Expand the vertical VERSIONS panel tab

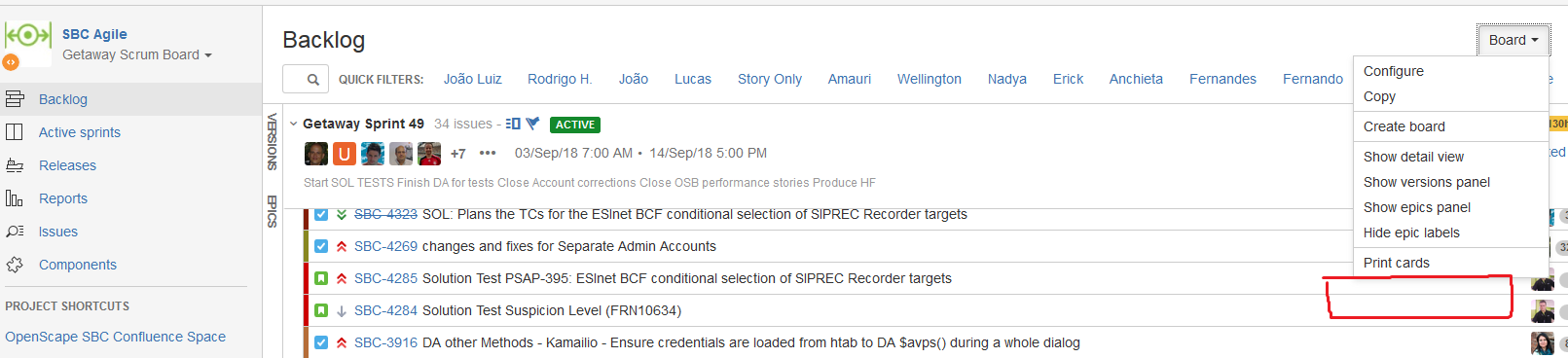[x=273, y=142]
